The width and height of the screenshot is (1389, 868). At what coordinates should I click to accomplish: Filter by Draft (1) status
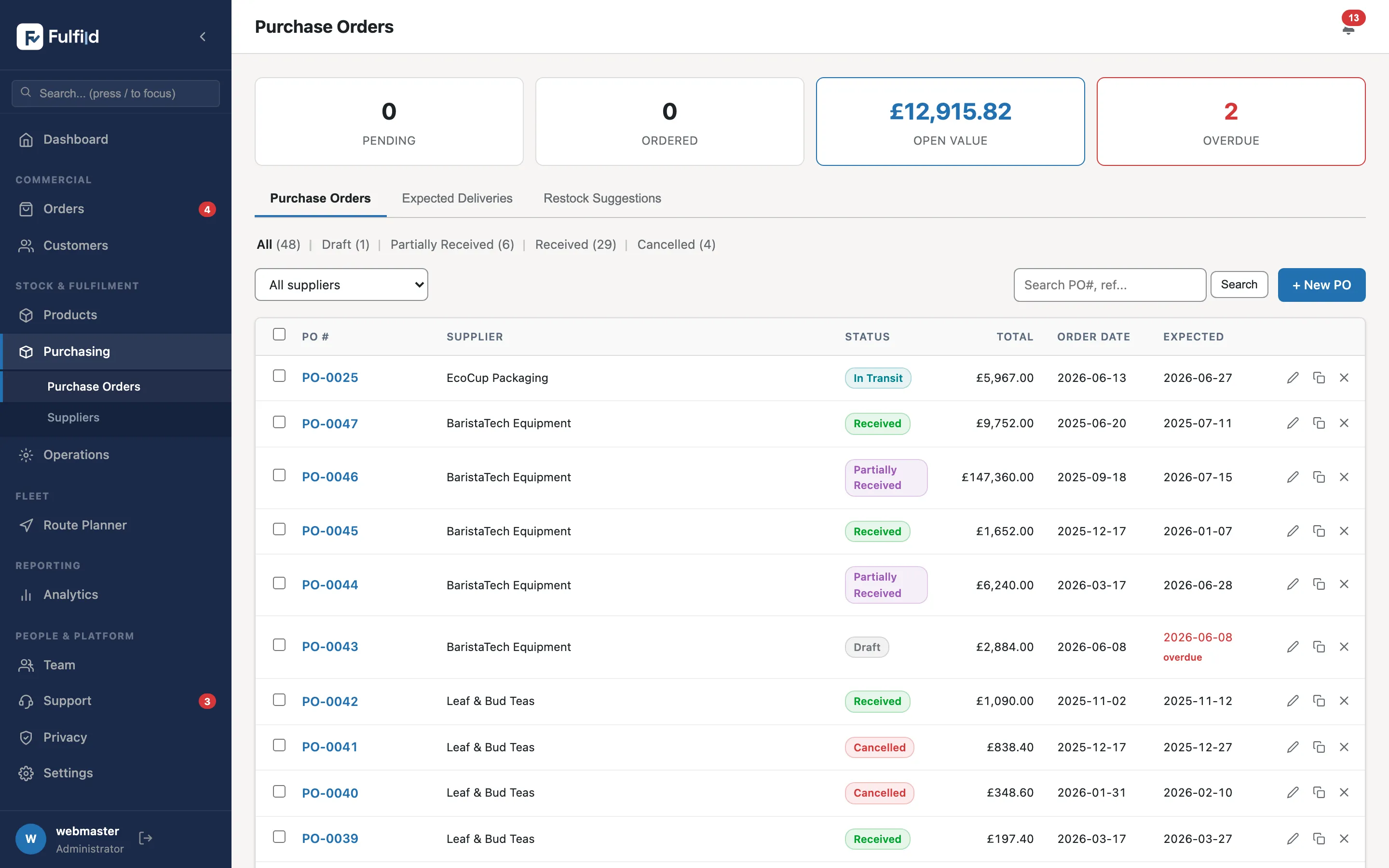click(345, 244)
